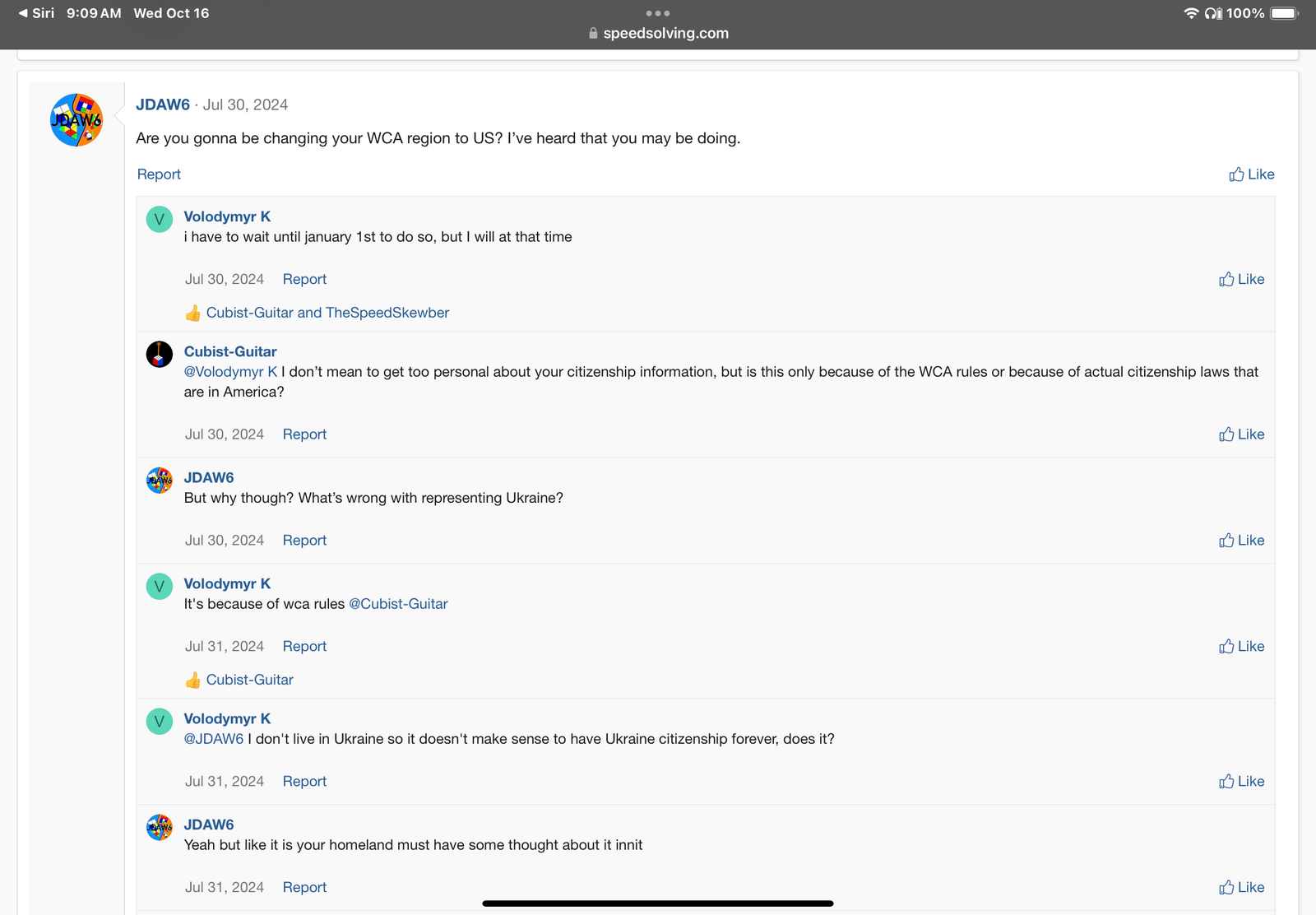1316x915 pixels.
Task: Tap Volodymyr K avatar on 'january 1st' reply
Action: [160, 220]
